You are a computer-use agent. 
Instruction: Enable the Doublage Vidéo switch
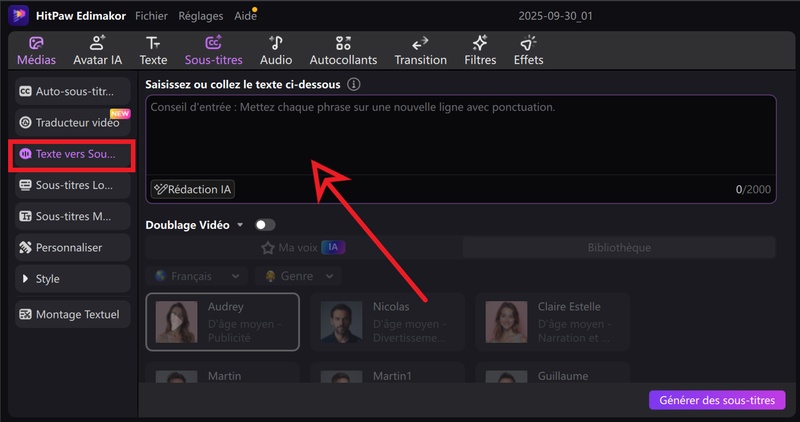(265, 225)
